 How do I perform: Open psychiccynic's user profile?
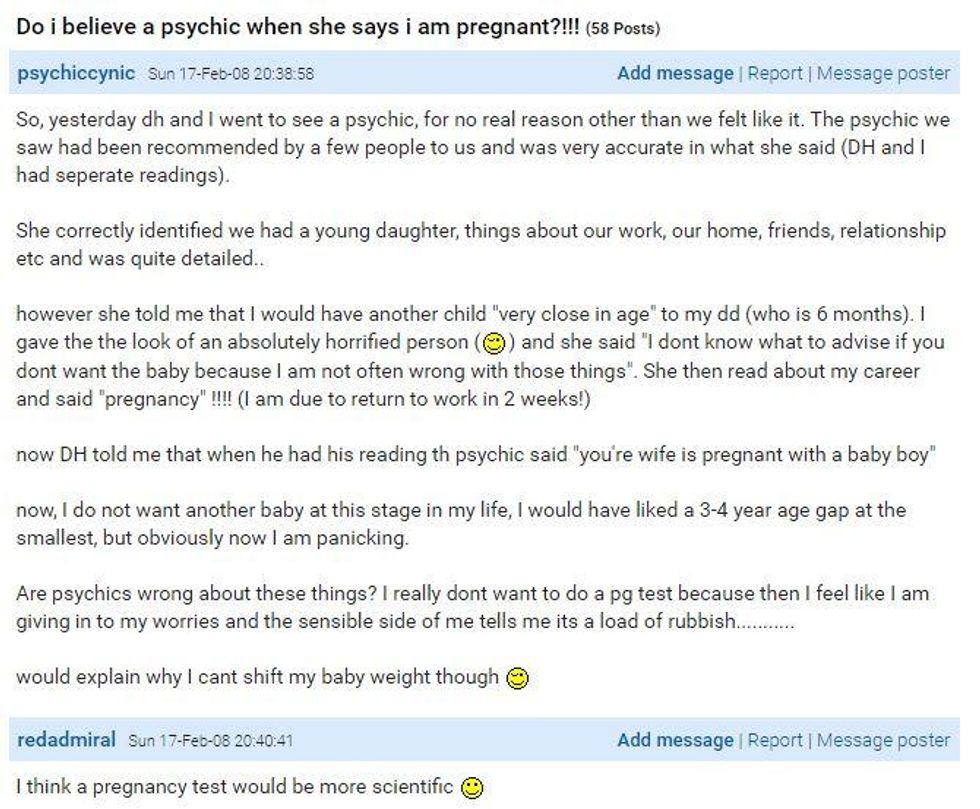[76, 73]
